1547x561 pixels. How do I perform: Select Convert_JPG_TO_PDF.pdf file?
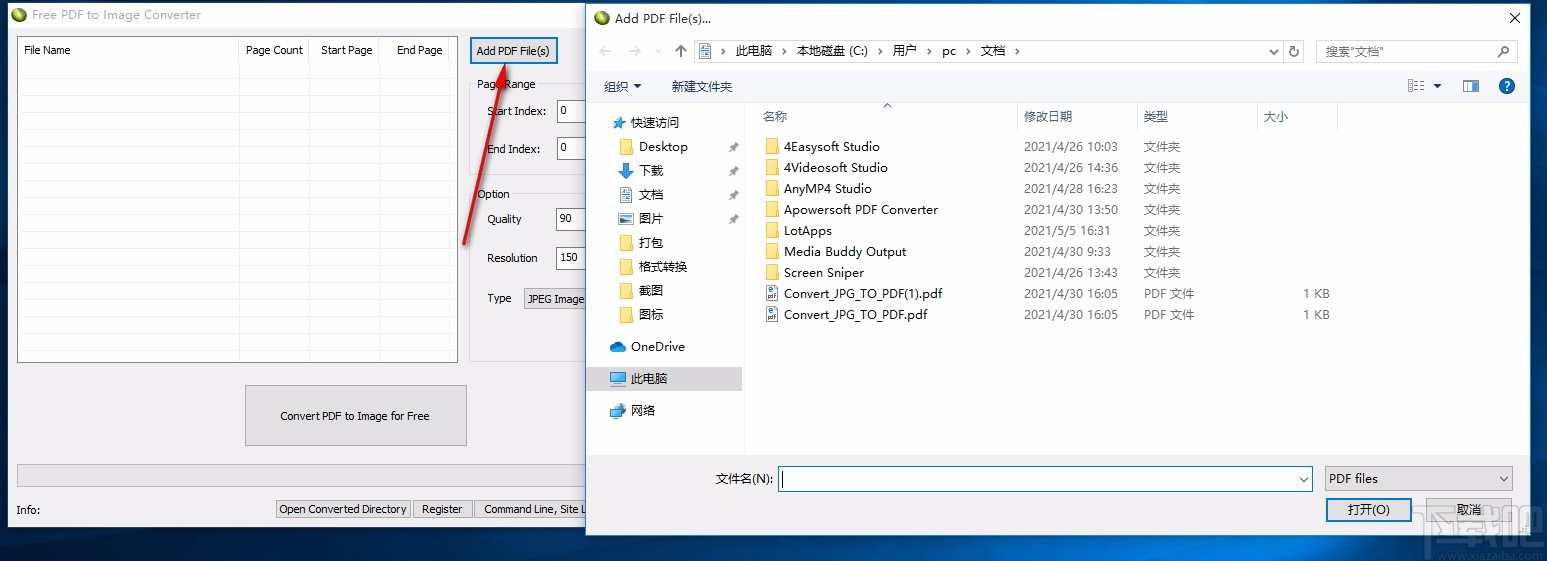[855, 314]
